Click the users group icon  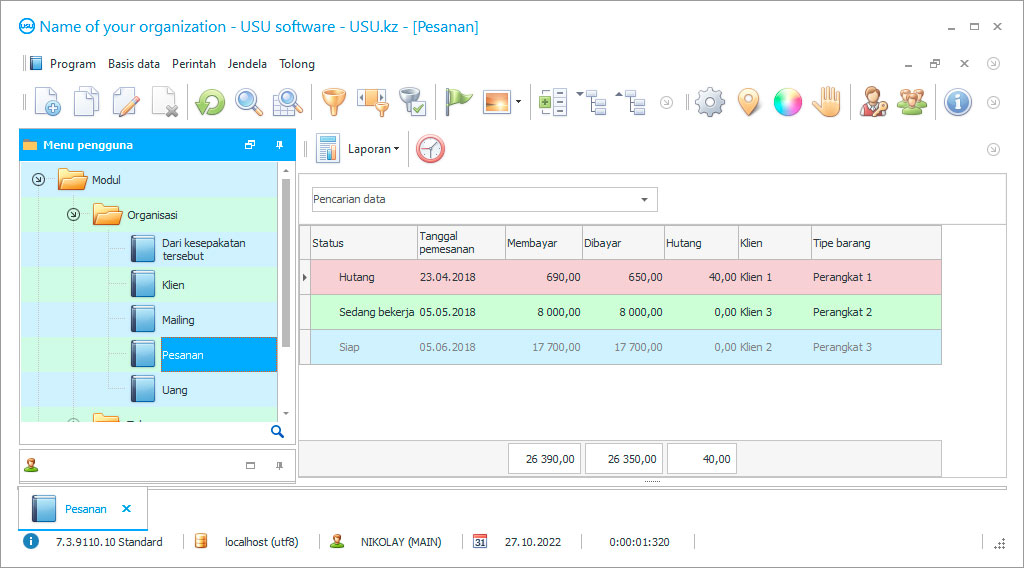click(x=912, y=102)
